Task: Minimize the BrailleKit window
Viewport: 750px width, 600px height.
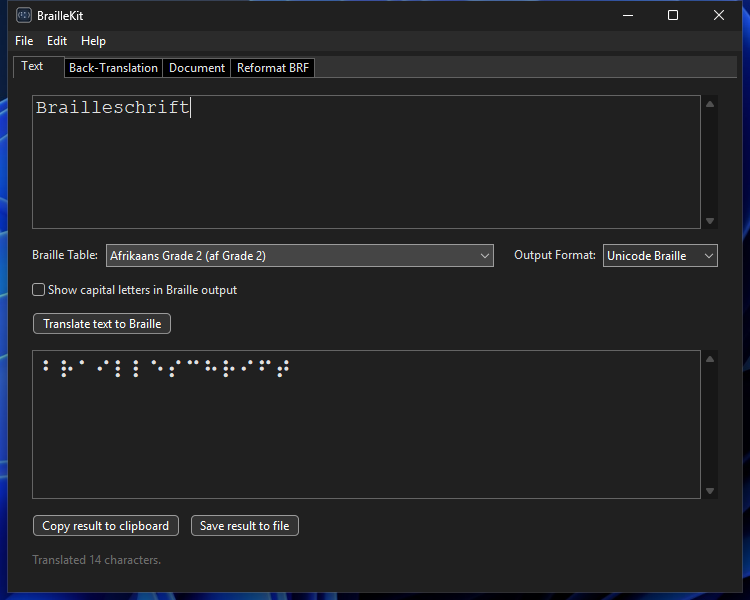Action: point(628,15)
